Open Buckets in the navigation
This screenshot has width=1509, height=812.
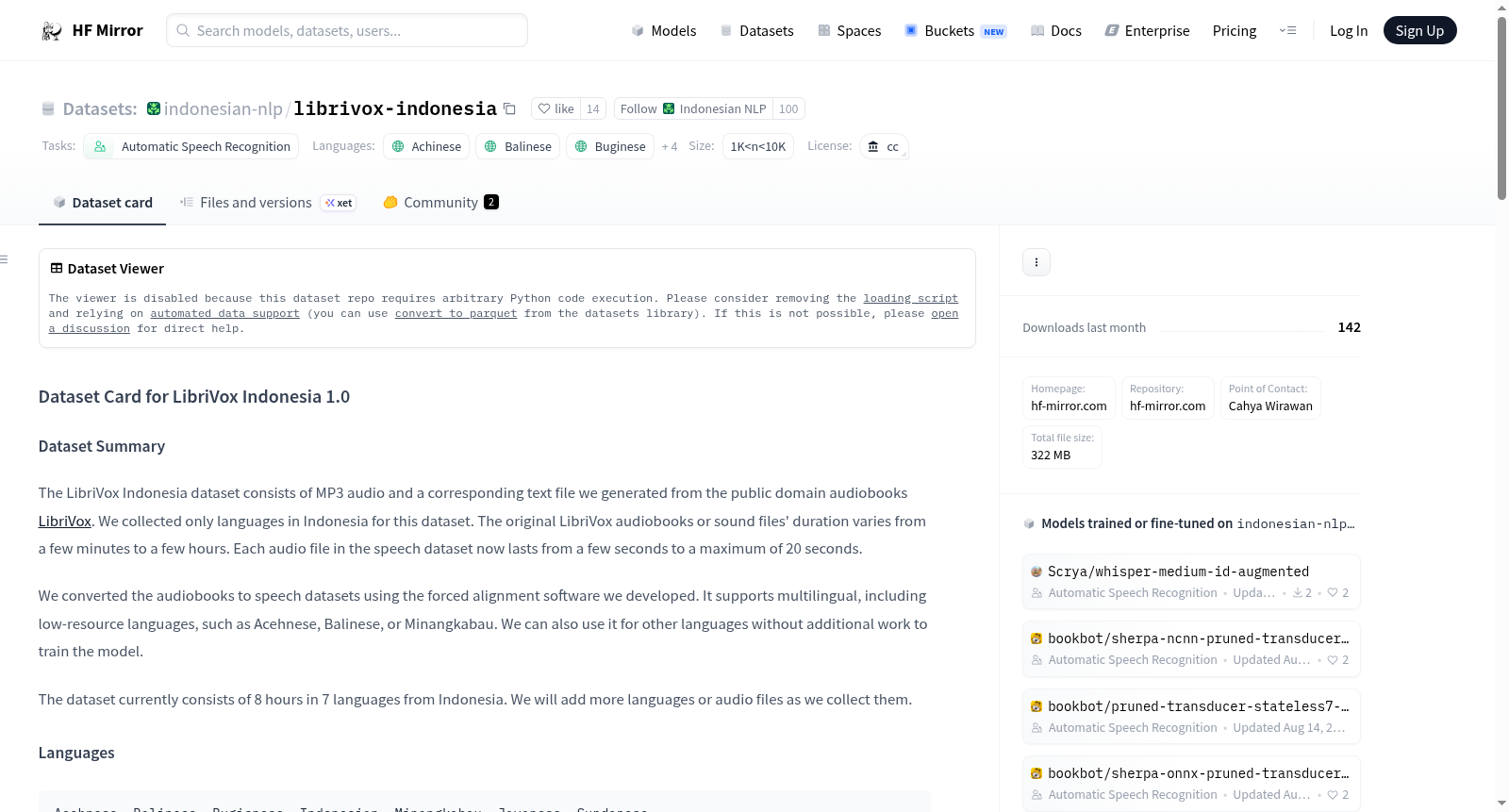955,30
